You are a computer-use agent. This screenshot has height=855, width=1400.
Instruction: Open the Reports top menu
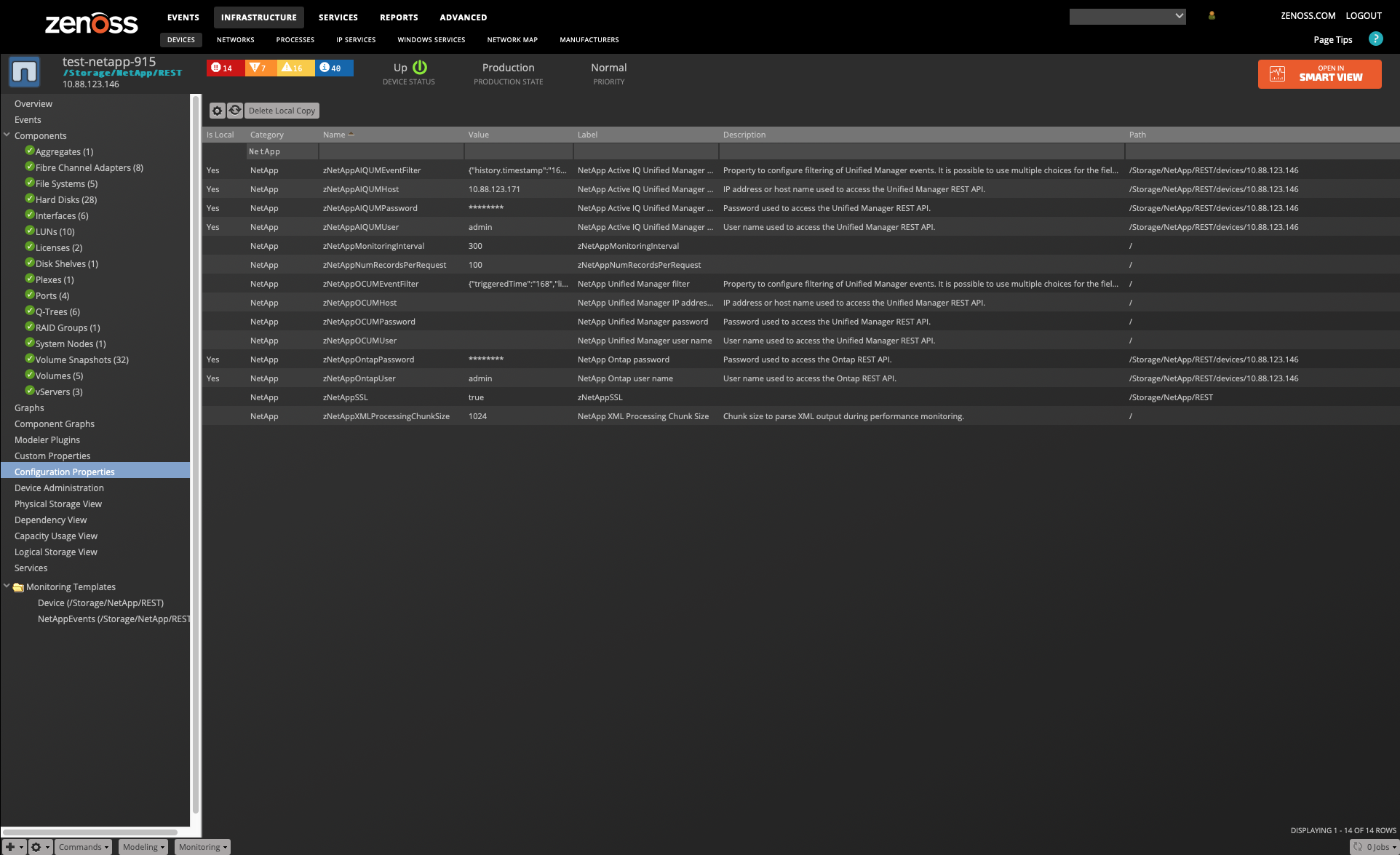pos(399,17)
